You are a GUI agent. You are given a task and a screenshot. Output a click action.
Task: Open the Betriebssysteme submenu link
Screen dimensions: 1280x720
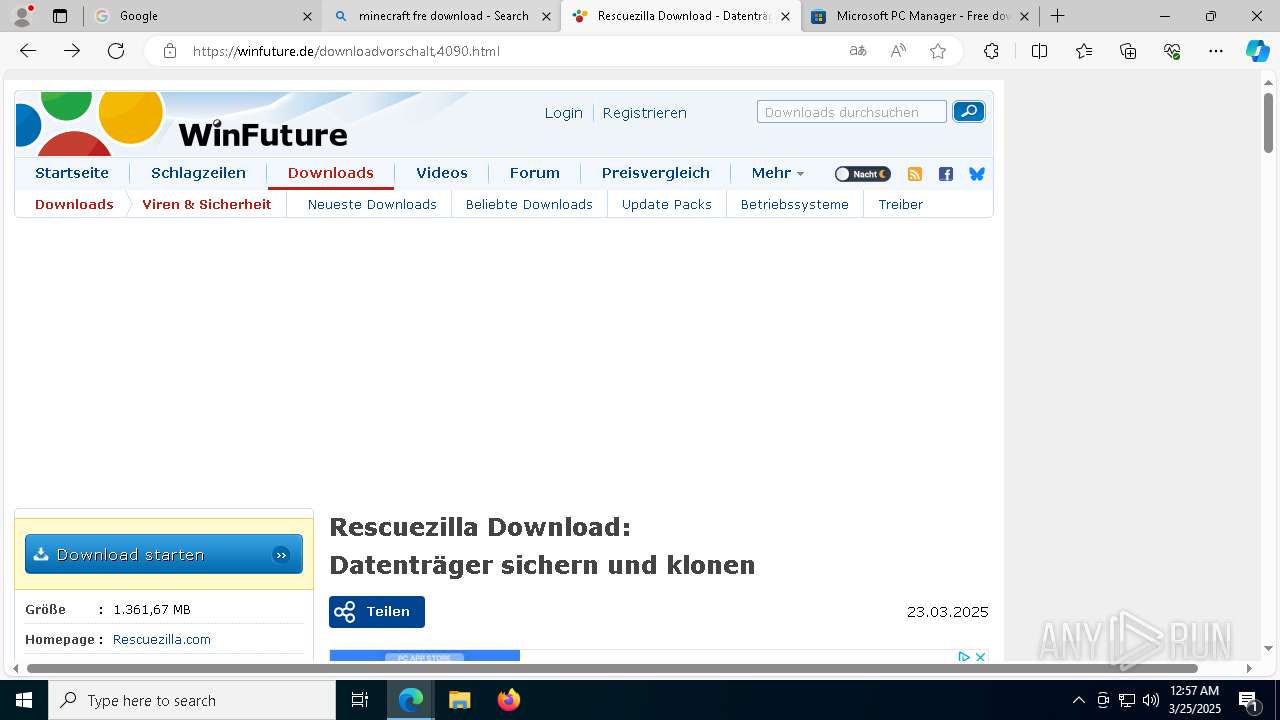tap(795, 204)
